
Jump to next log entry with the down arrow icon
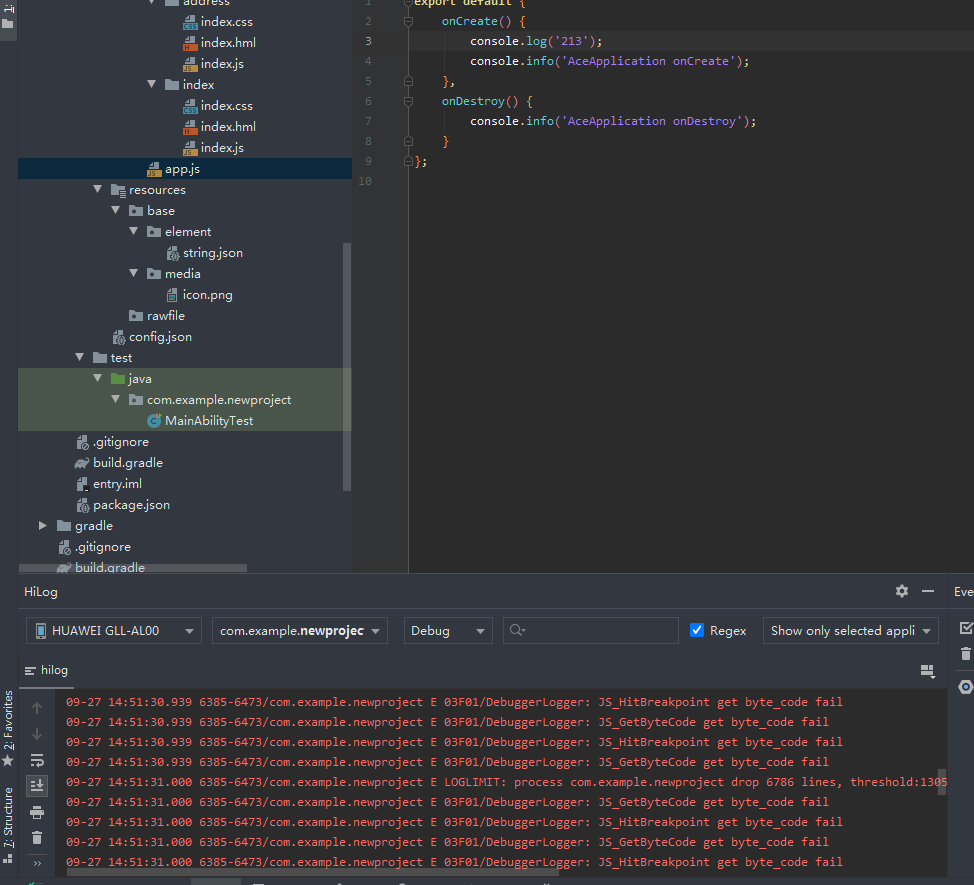[x=37, y=734]
